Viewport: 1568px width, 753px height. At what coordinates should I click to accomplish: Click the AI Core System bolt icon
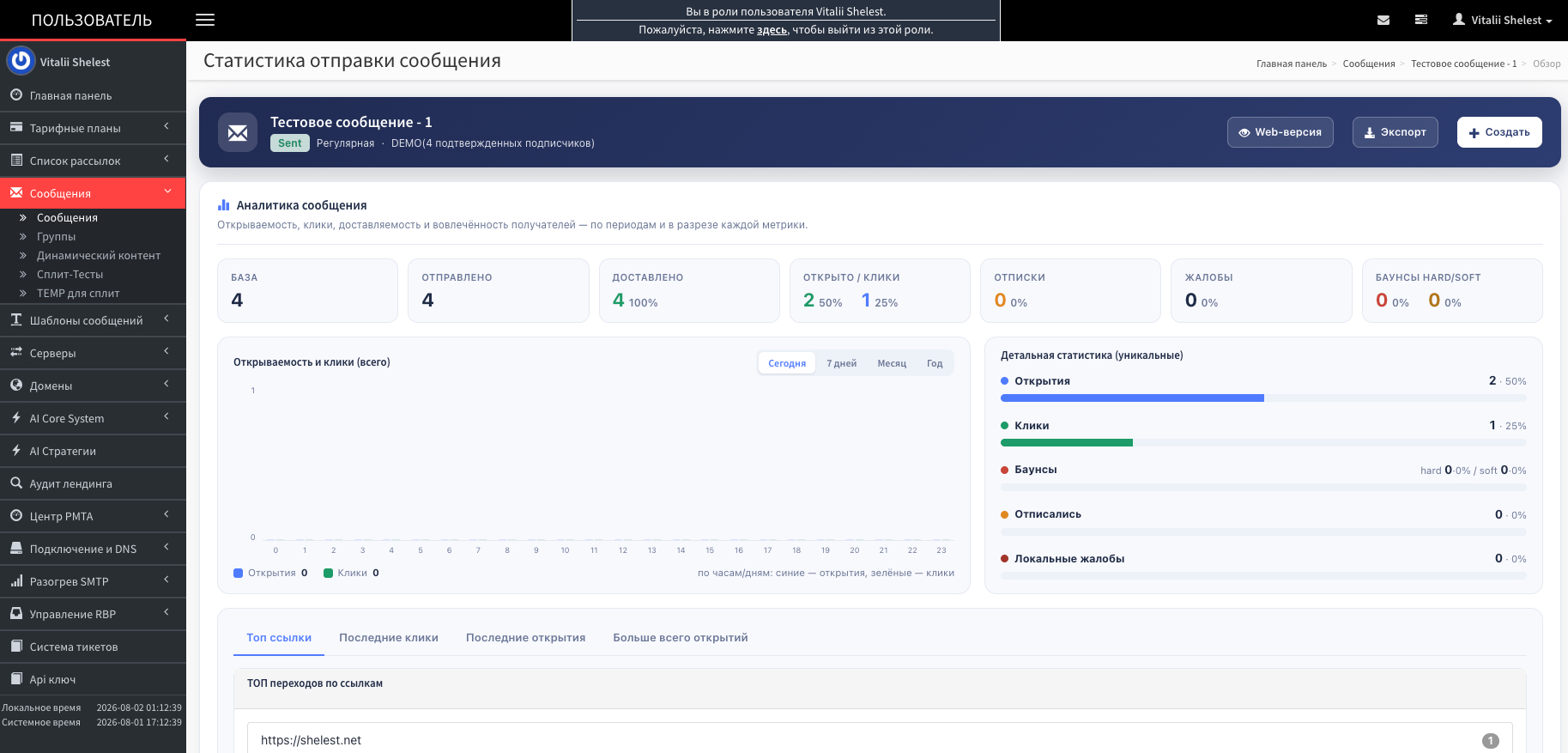pyautogui.click(x=16, y=417)
